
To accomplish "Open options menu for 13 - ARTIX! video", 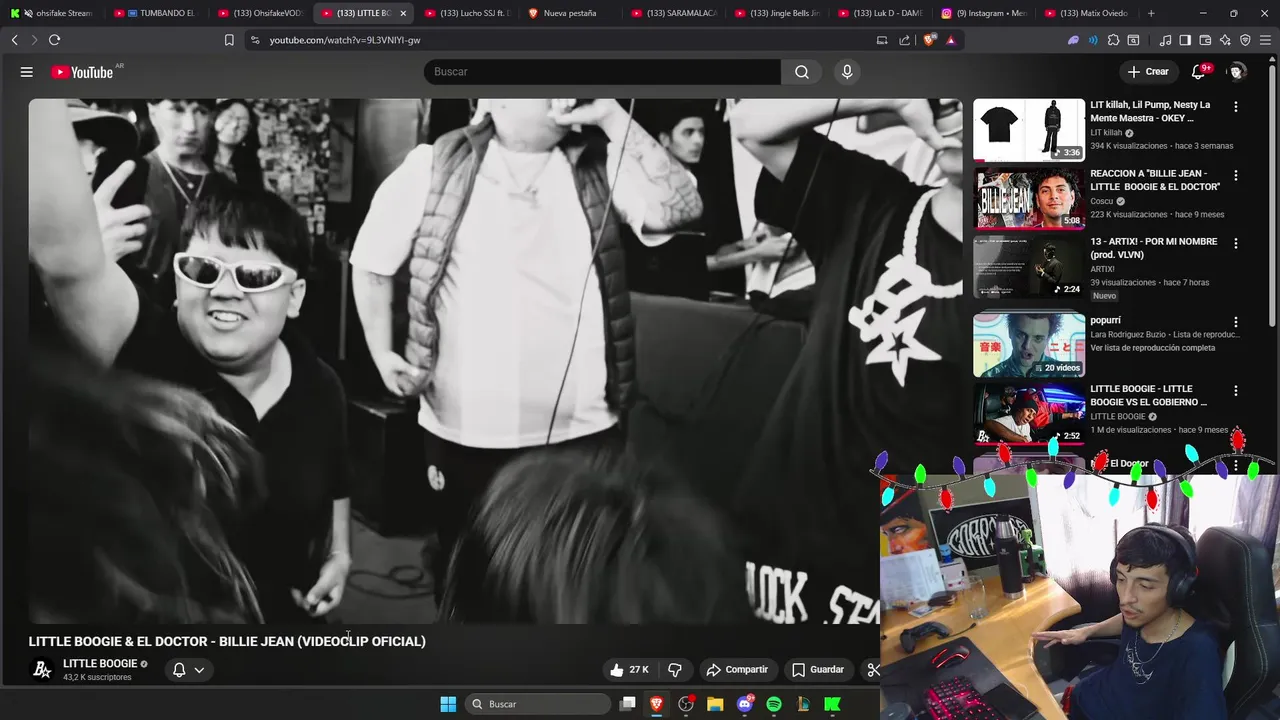I will coord(1236,243).
